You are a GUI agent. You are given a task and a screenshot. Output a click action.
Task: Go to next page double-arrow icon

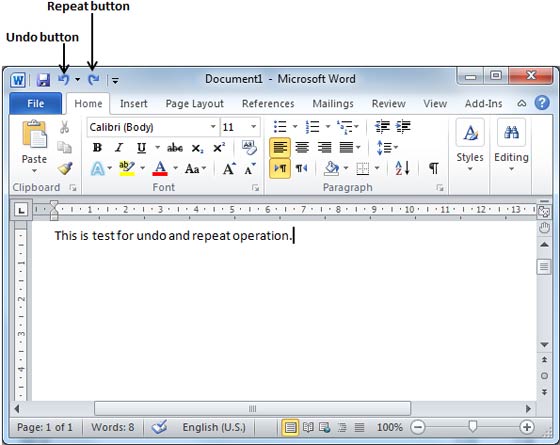(544, 392)
